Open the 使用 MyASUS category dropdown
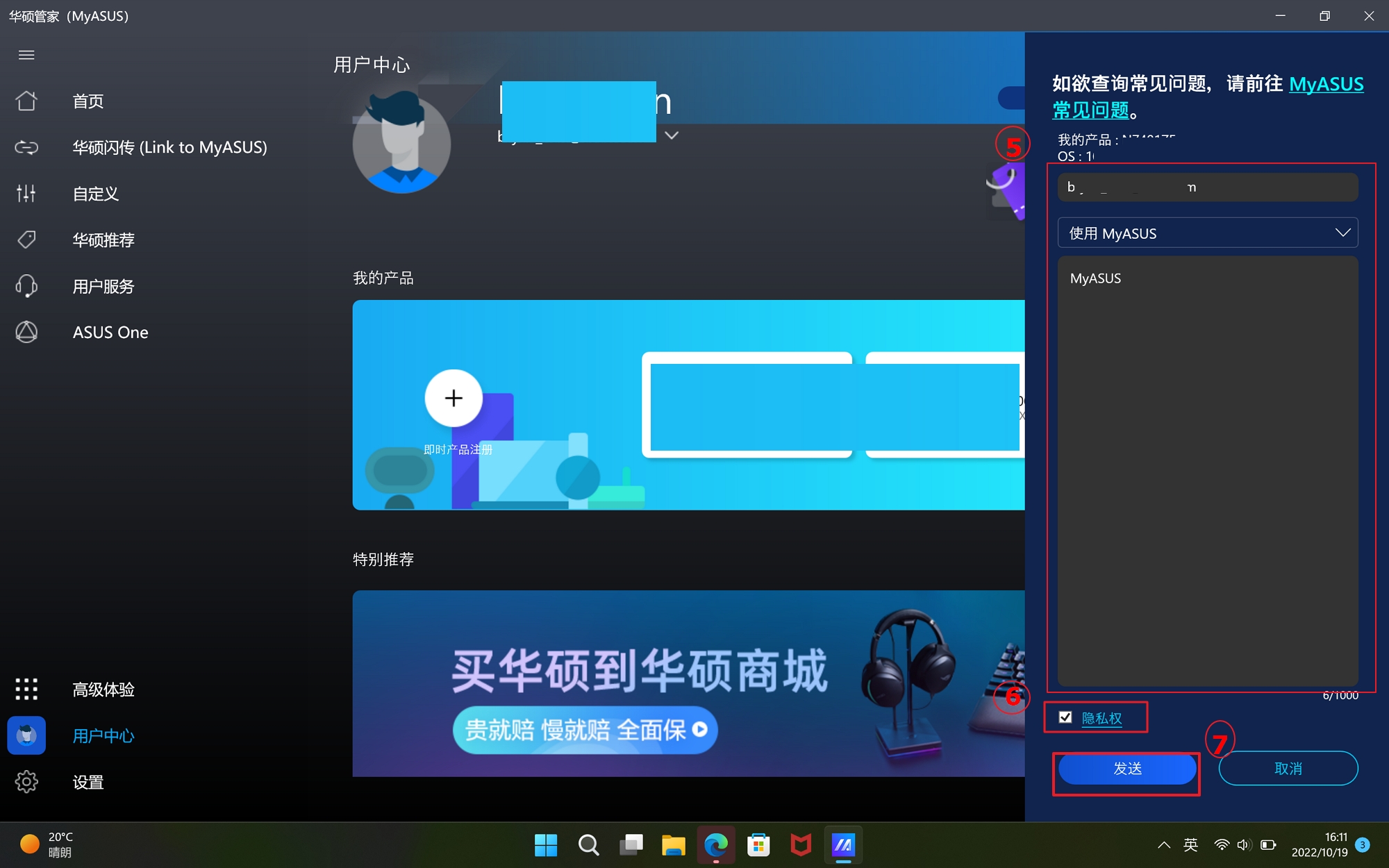The height and width of the screenshot is (868, 1389). [x=1207, y=233]
